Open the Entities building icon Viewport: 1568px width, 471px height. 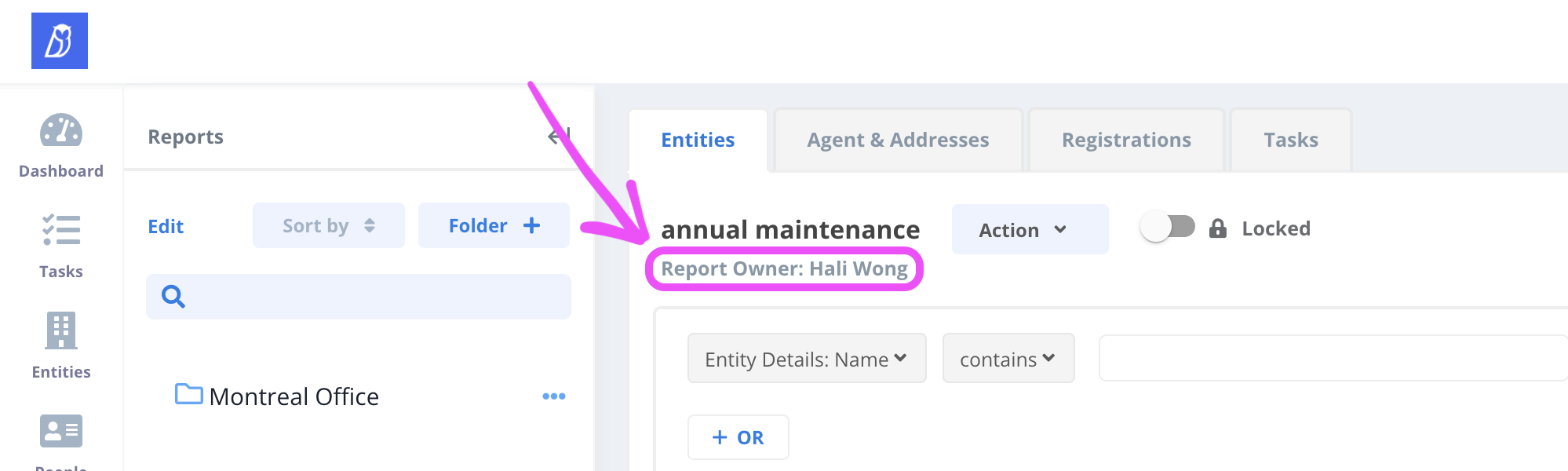pos(61,330)
